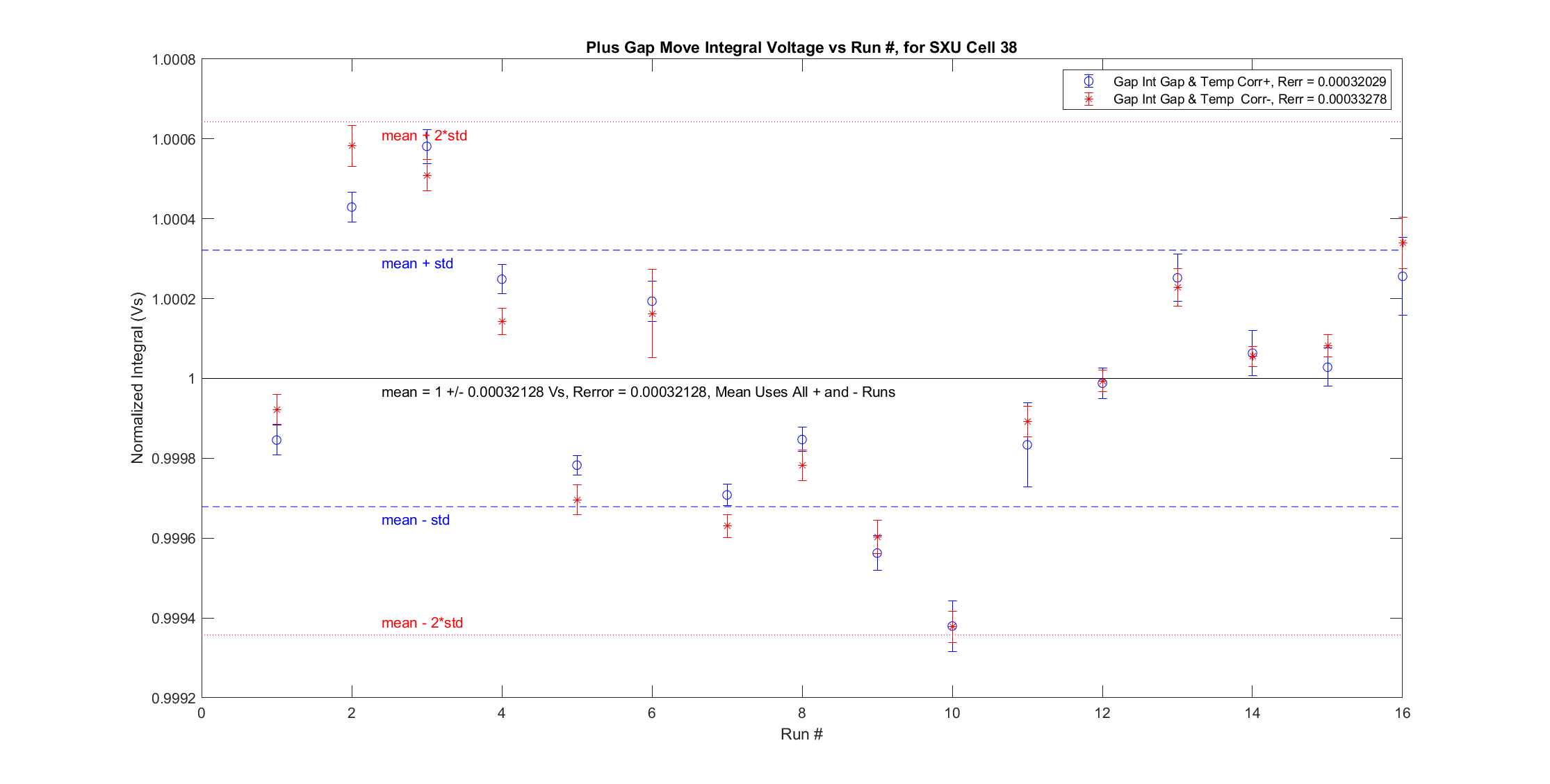This screenshot has width=1550, height=784.
Task: Select the blue 'mean - std' text label
Action: (415, 520)
